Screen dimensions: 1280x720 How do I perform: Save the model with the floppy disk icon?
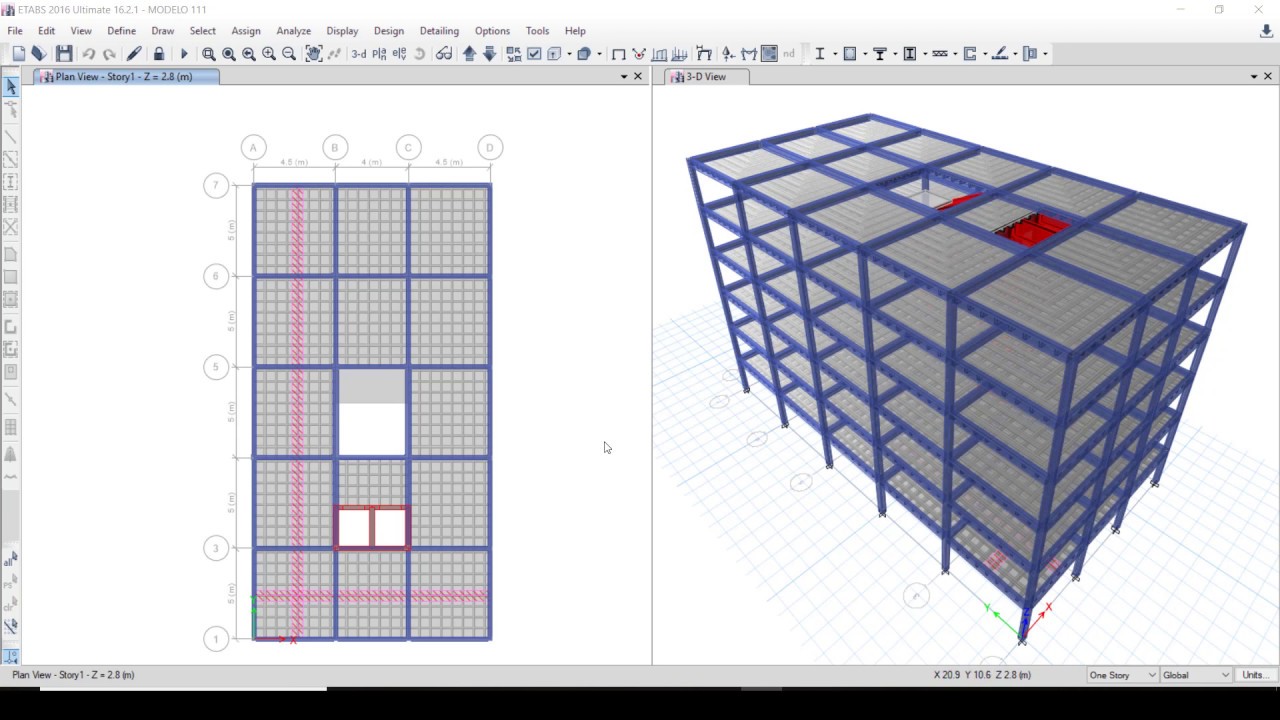pos(64,54)
